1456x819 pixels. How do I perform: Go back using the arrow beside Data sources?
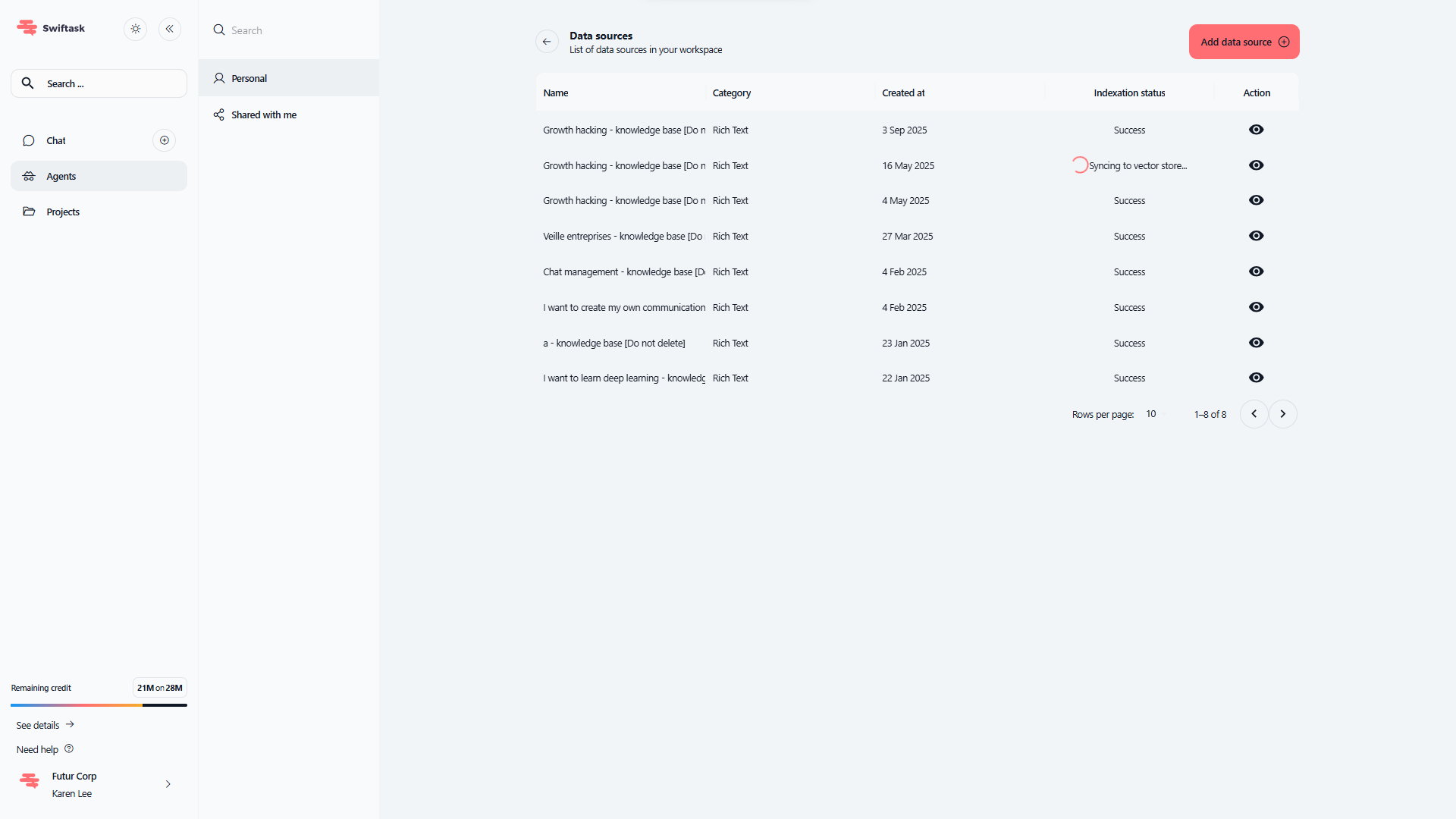click(x=547, y=42)
